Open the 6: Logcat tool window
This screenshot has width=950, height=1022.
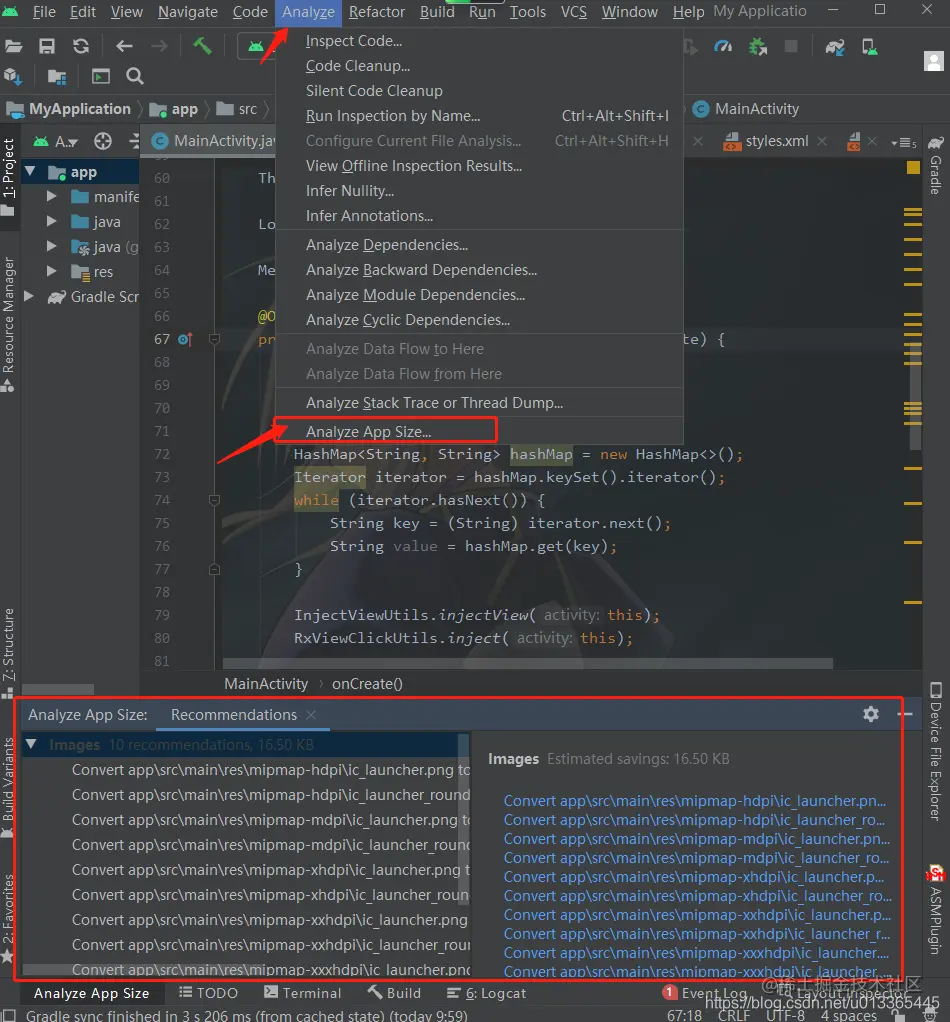pos(486,993)
